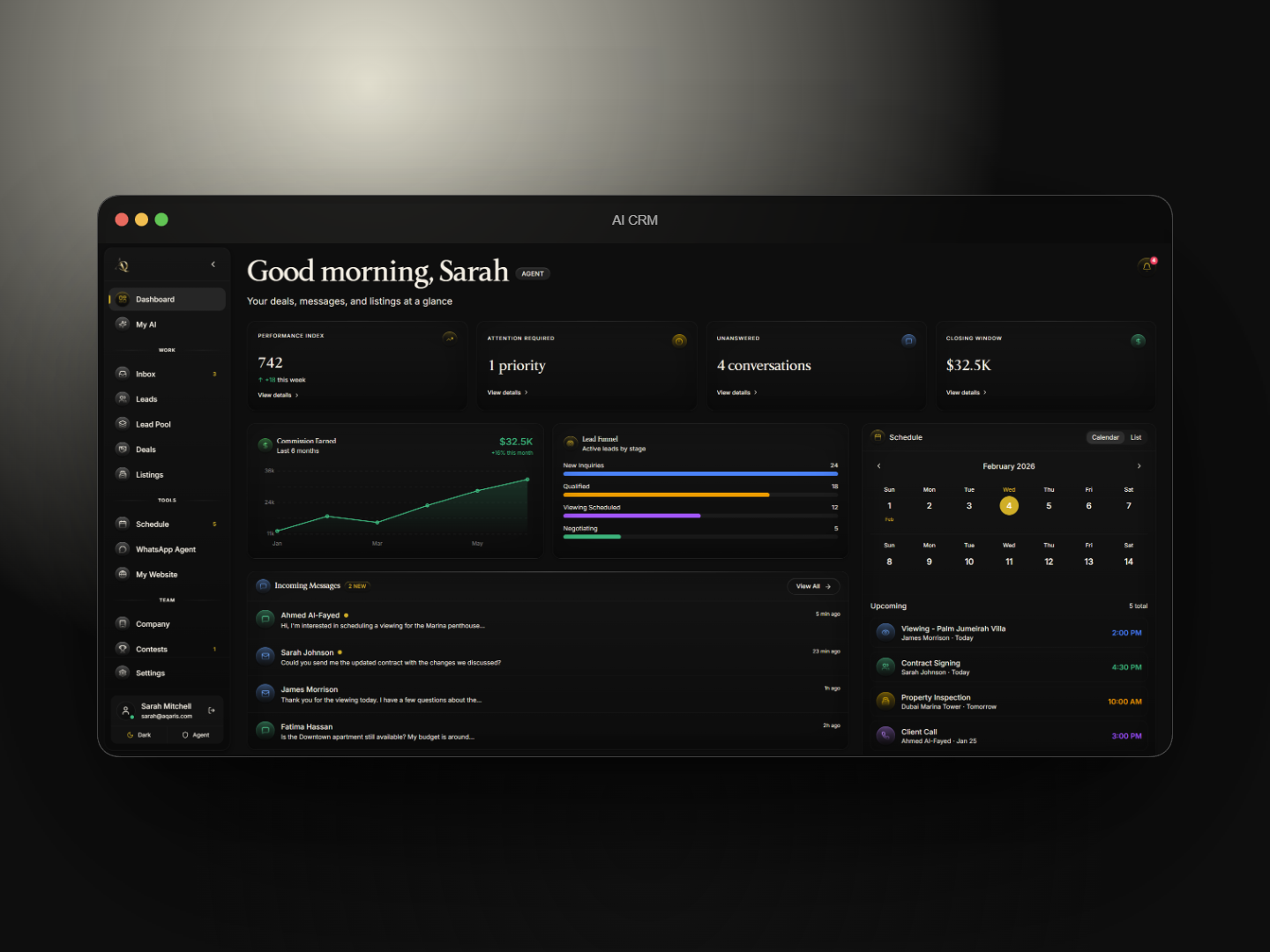Open Lead Pool from sidebar icon
The width and height of the screenshot is (1270, 952).
[x=123, y=424]
